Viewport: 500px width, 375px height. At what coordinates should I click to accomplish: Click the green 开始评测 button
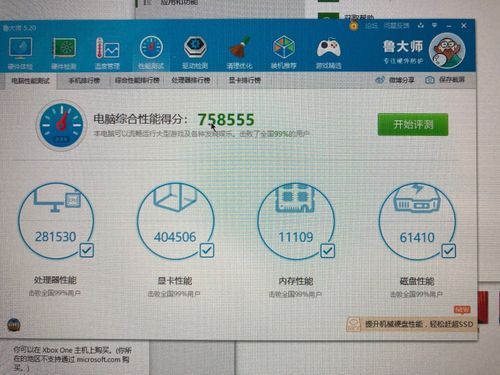[413, 125]
